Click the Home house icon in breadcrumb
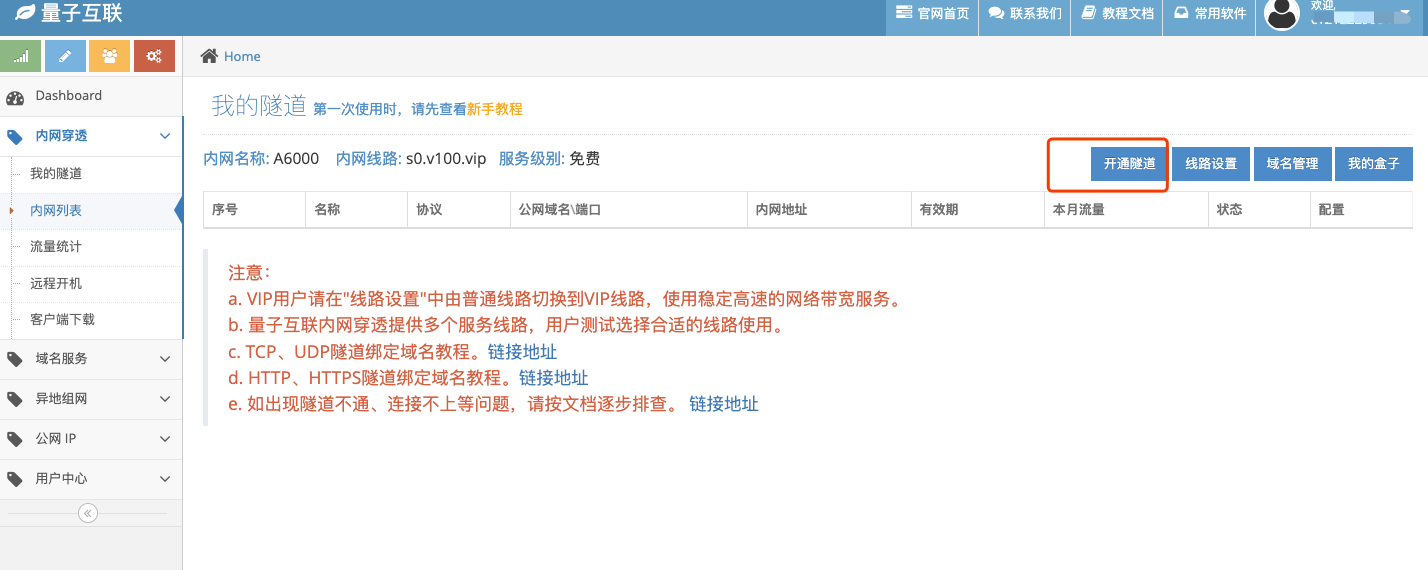 (x=209, y=56)
